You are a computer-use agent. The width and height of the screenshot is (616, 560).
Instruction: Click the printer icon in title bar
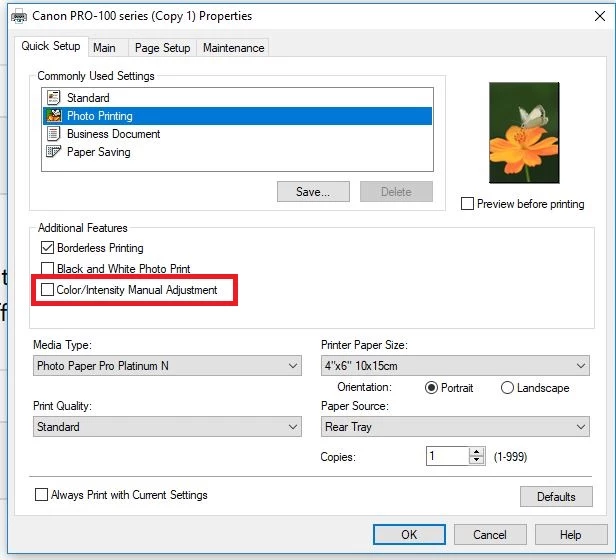click(x=18, y=16)
